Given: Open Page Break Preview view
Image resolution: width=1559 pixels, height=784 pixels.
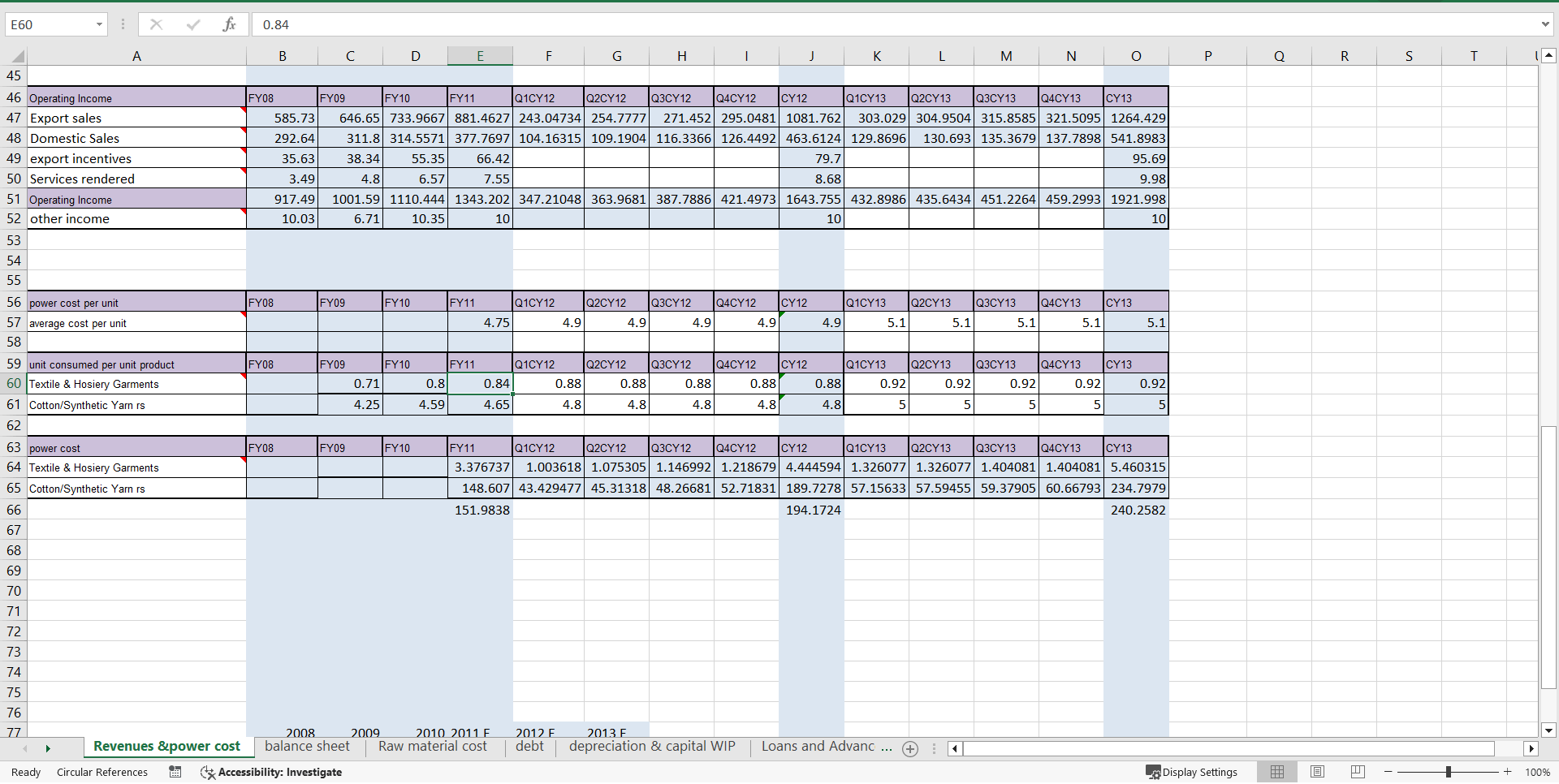Looking at the screenshot, I should point(1357,772).
